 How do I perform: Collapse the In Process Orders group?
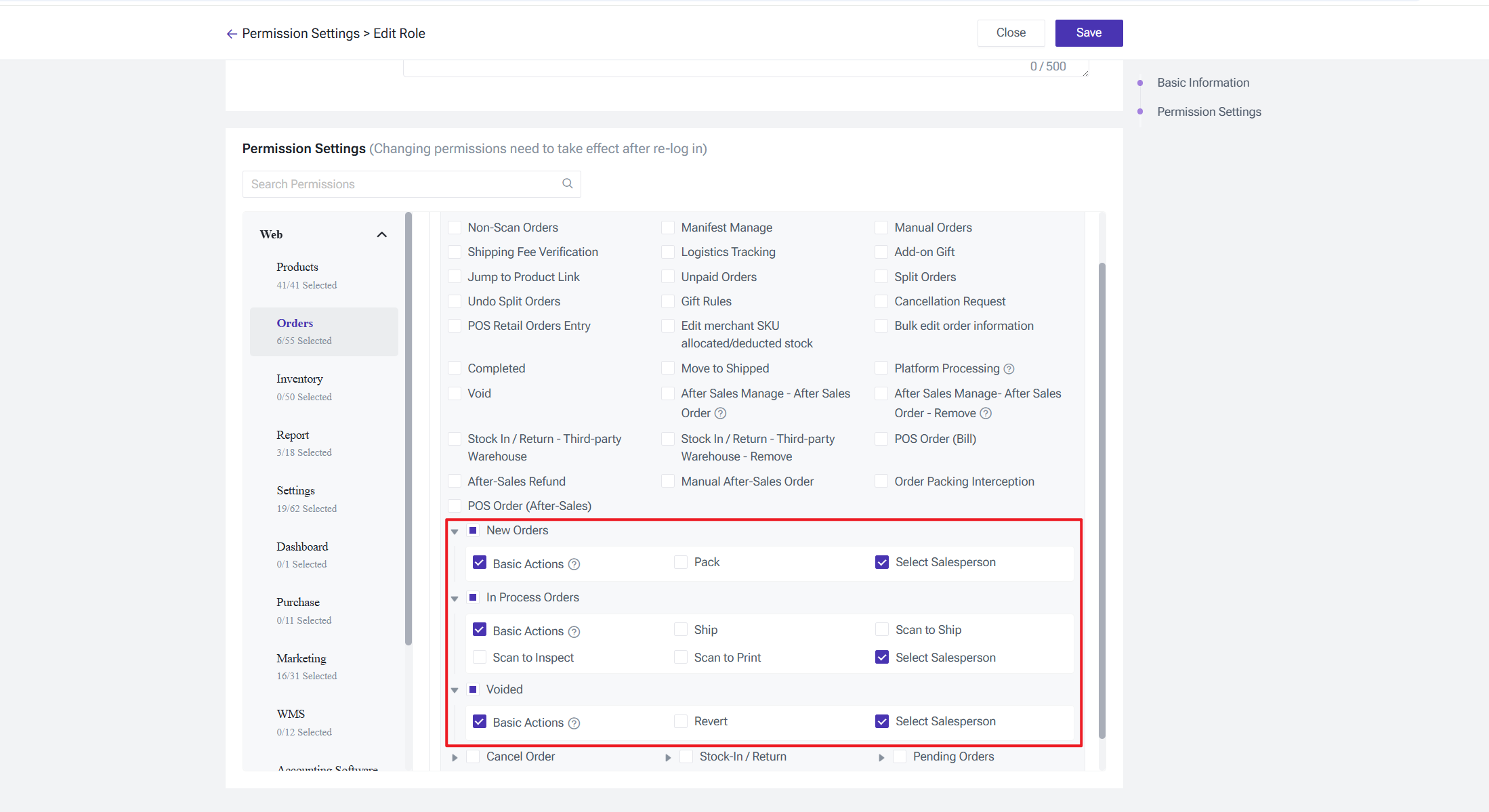(x=455, y=598)
